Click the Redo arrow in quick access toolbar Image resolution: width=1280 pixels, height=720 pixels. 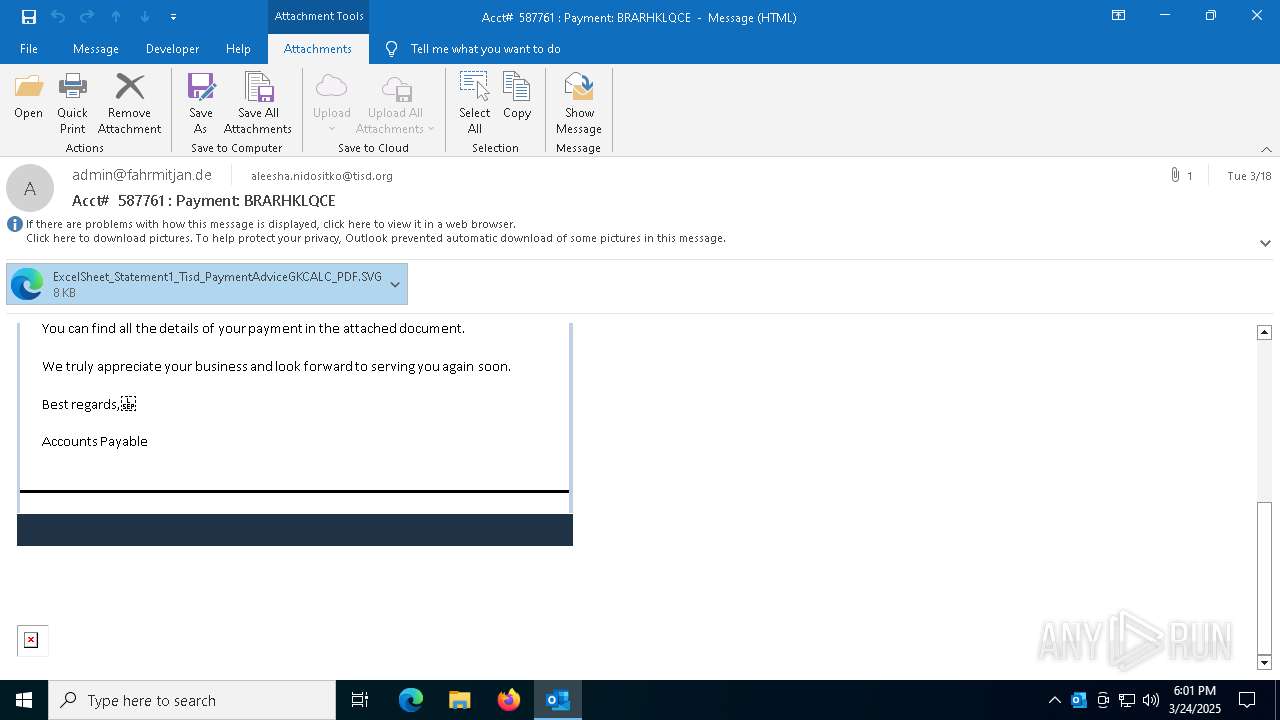pyautogui.click(x=87, y=17)
